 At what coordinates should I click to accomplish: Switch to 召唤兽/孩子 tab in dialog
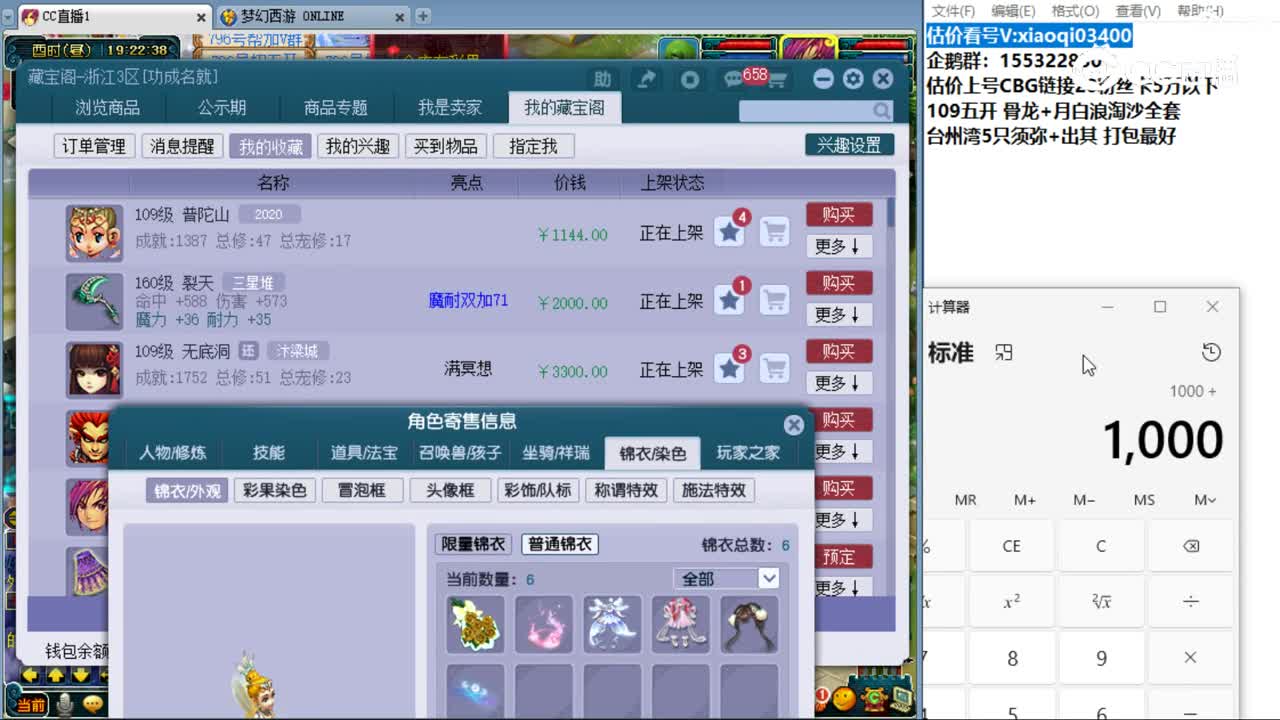(460, 453)
